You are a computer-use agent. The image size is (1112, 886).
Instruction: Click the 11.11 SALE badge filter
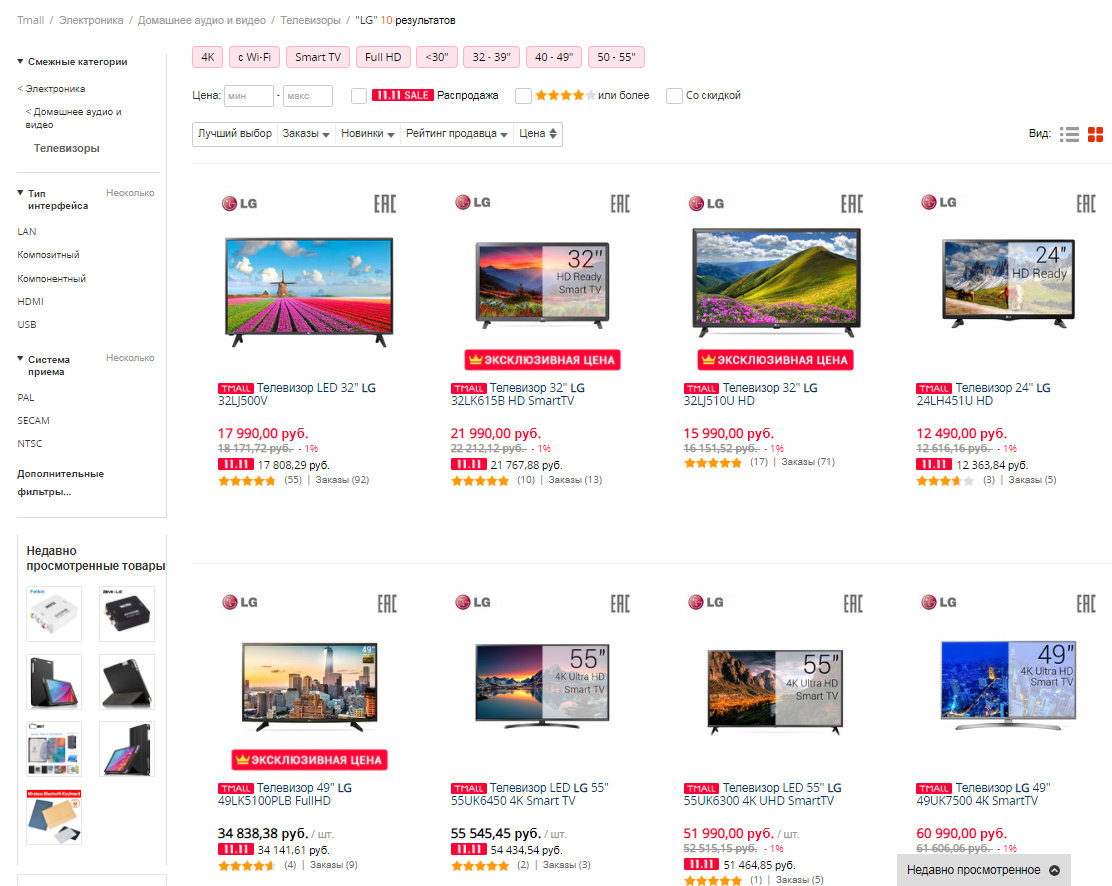click(x=401, y=96)
